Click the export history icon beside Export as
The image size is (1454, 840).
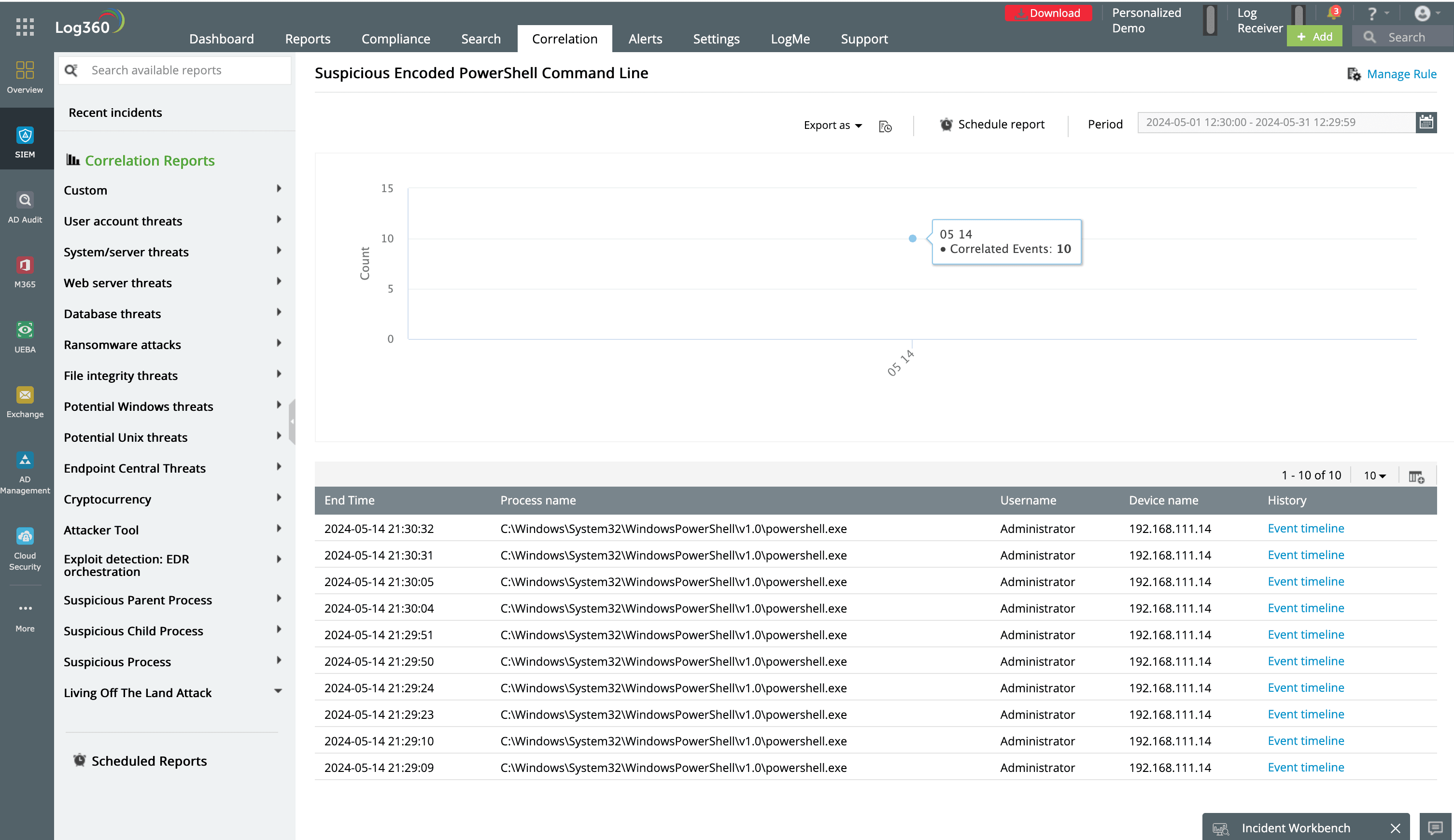pyautogui.click(x=885, y=126)
